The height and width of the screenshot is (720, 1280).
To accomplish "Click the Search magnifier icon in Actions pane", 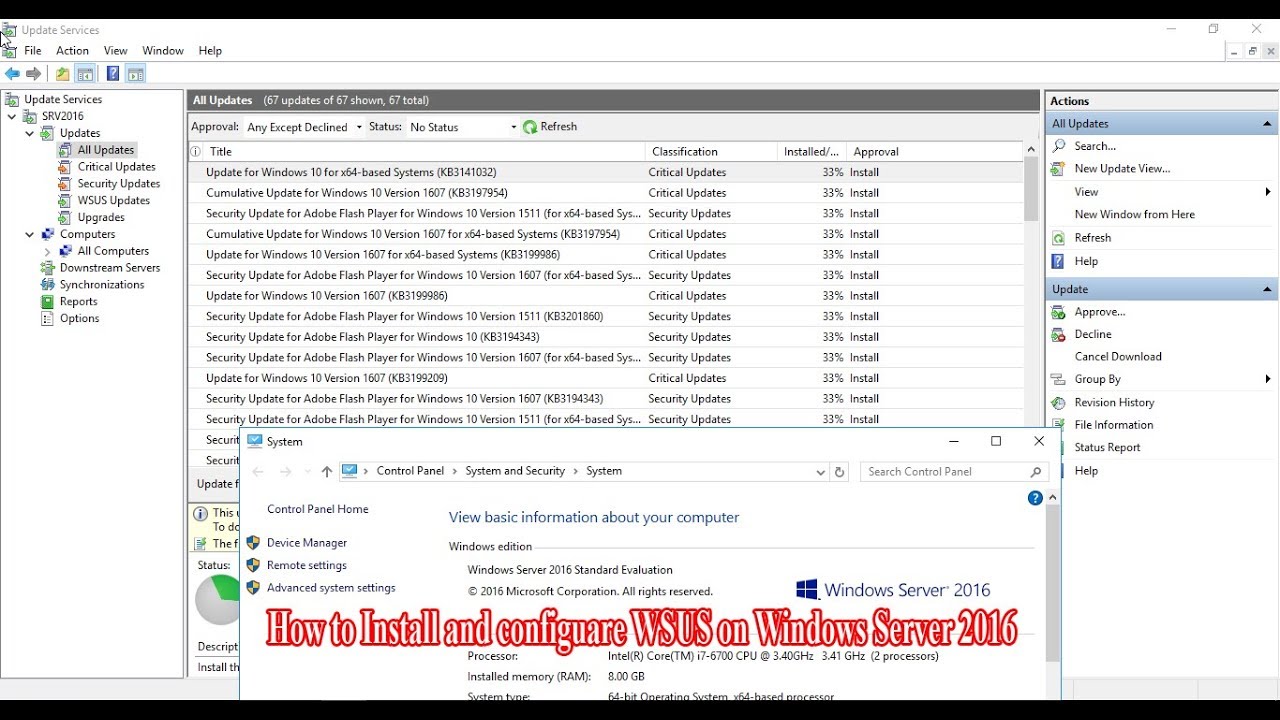I will point(1059,146).
